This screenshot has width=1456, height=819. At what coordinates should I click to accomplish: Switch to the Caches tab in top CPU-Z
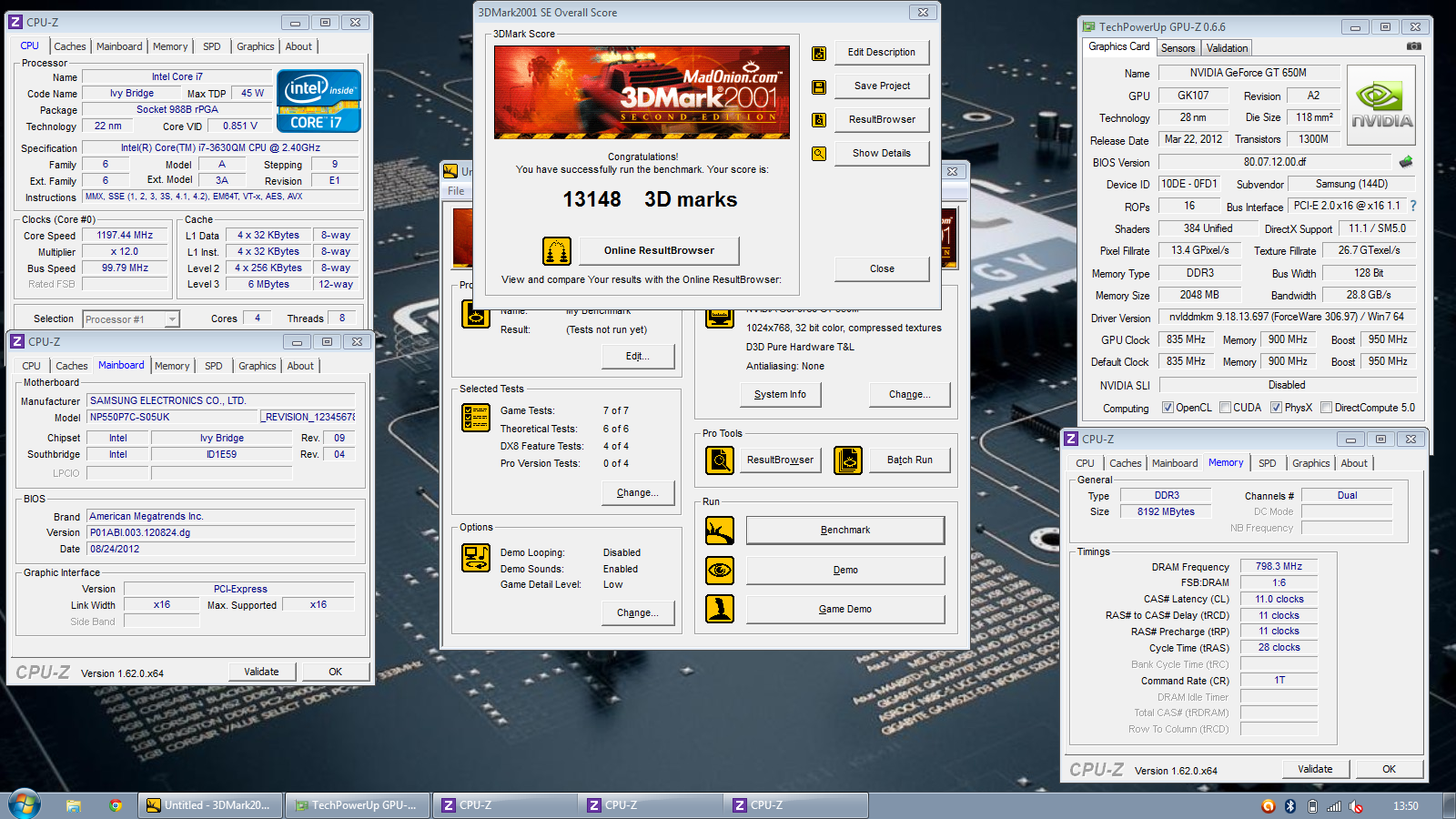69,46
